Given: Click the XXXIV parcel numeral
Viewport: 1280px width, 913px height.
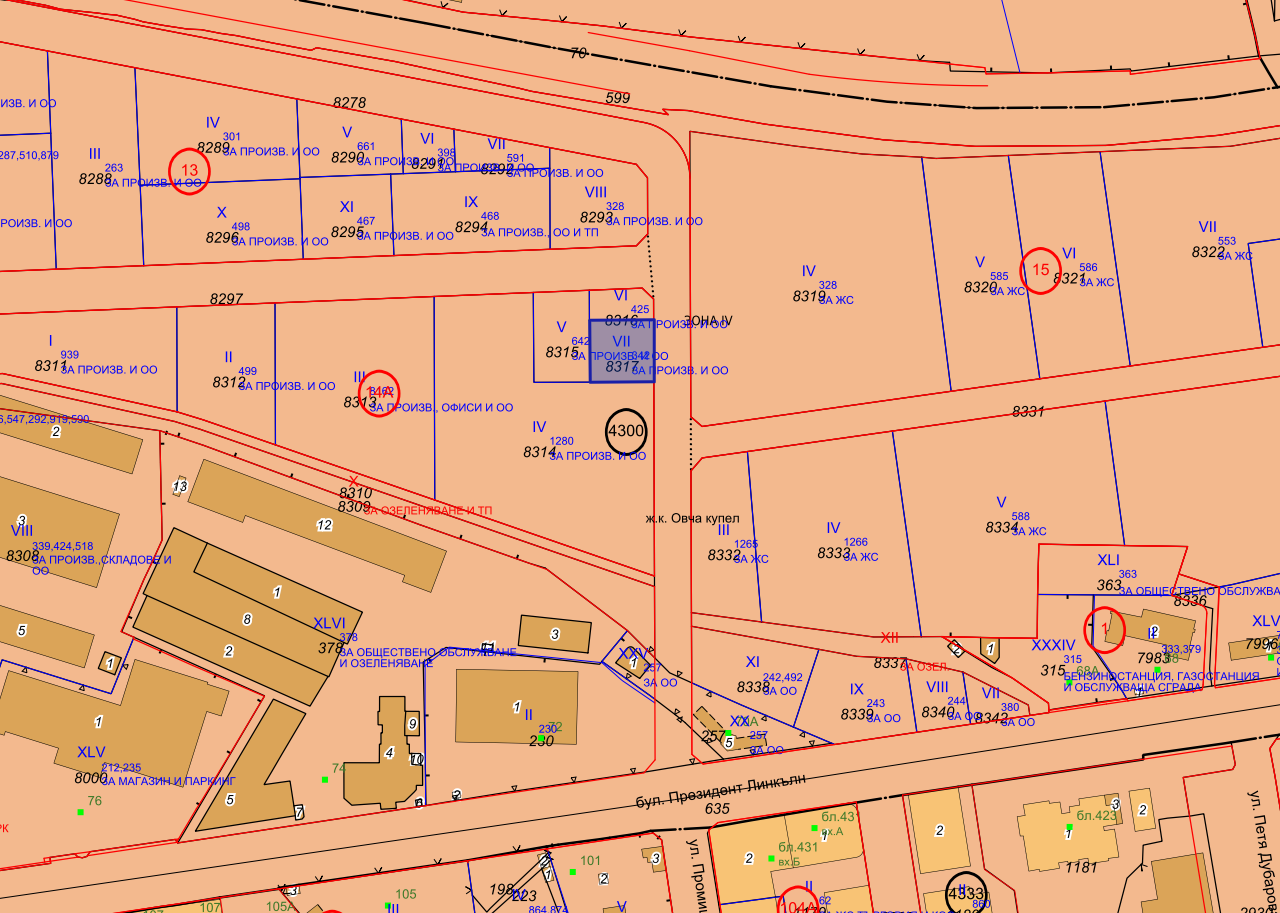Looking at the screenshot, I should [1053, 645].
